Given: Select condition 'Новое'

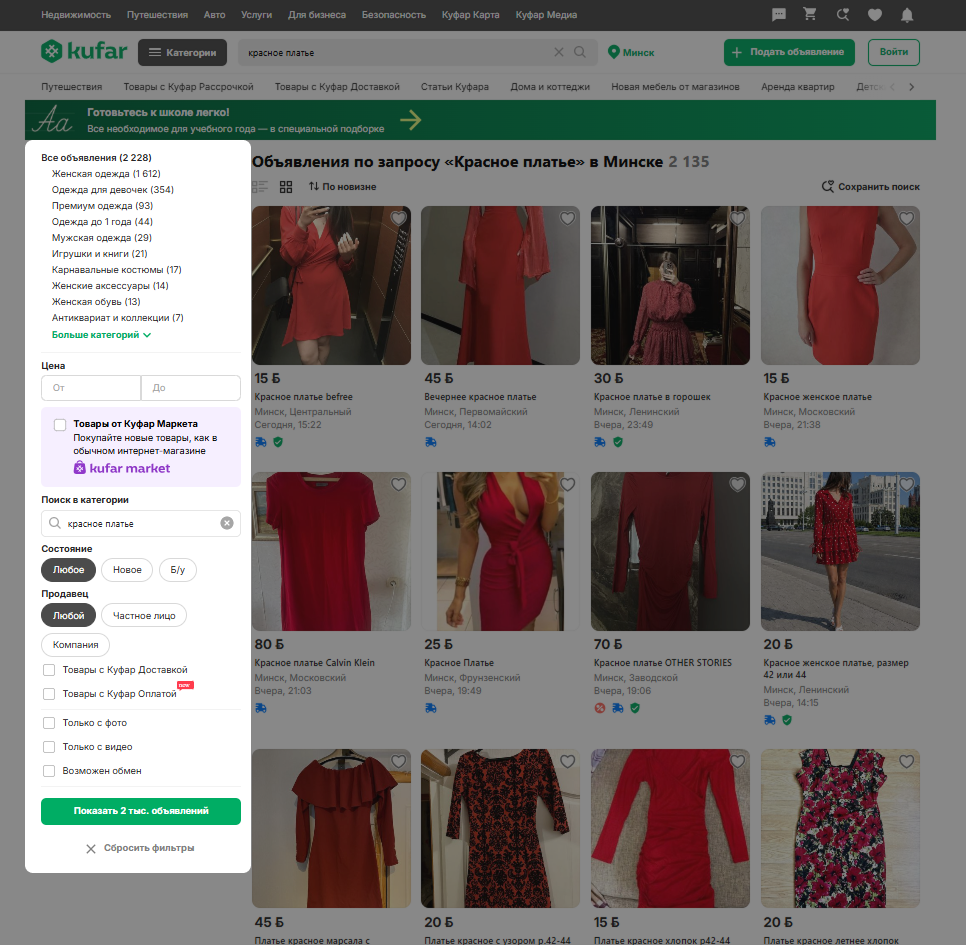Looking at the screenshot, I should click(x=127, y=570).
